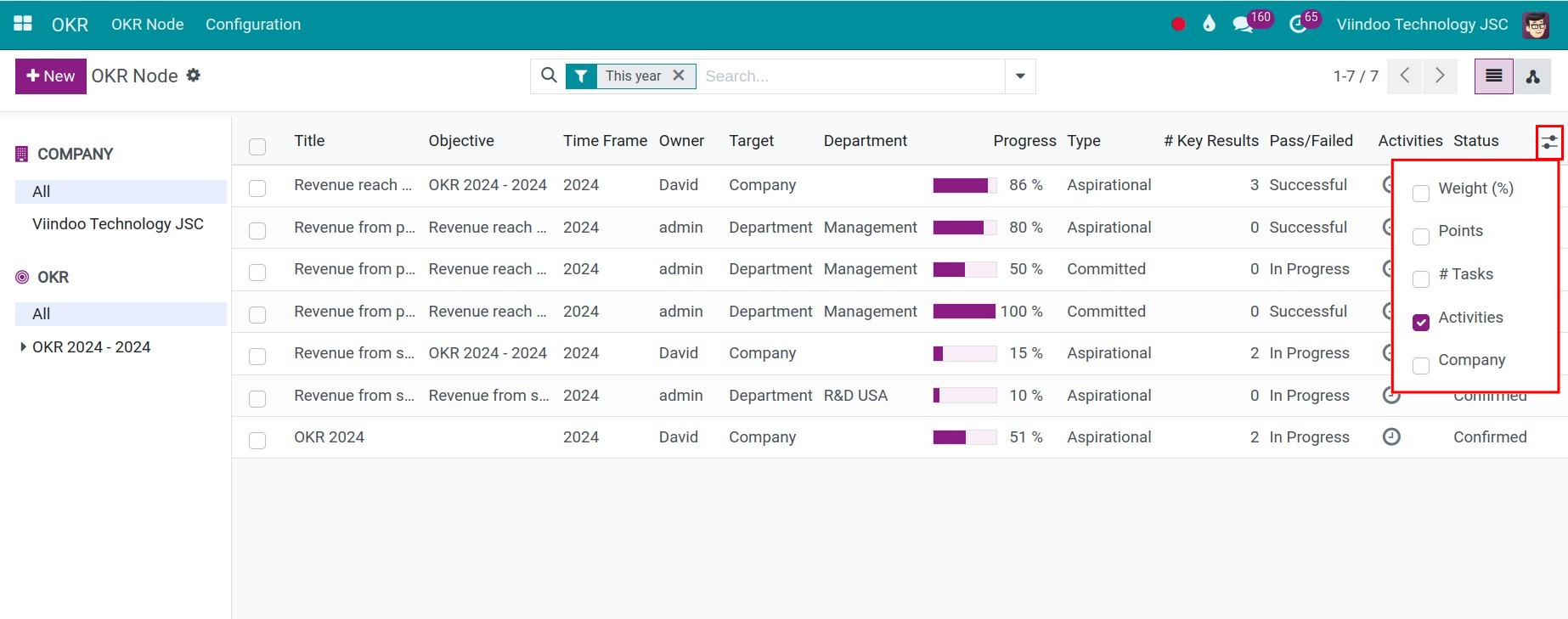Enable the Weight (%) column
Screen dimensions: 1568x619
[1420, 194]
